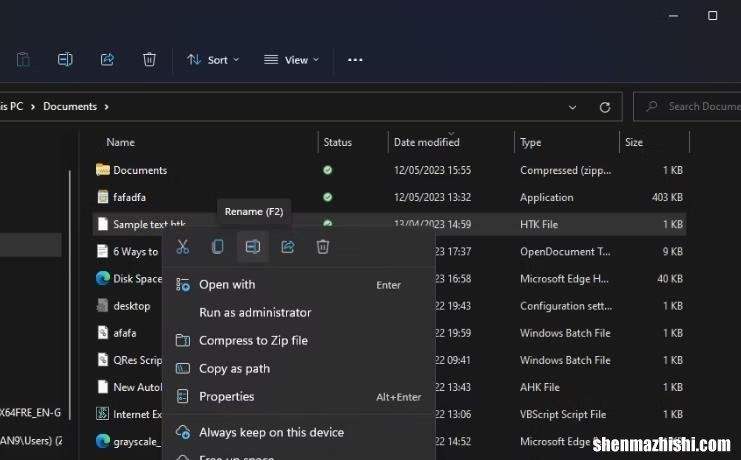This screenshot has height=460, width=741.
Task: Click the navigation pane scrollbar
Action: [70, 295]
